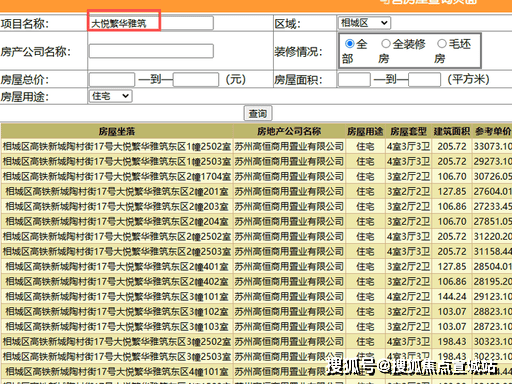Screen dimensions: 512x384
Task: Click 住宅 cell in 3幢101室 row
Action: [365, 296]
